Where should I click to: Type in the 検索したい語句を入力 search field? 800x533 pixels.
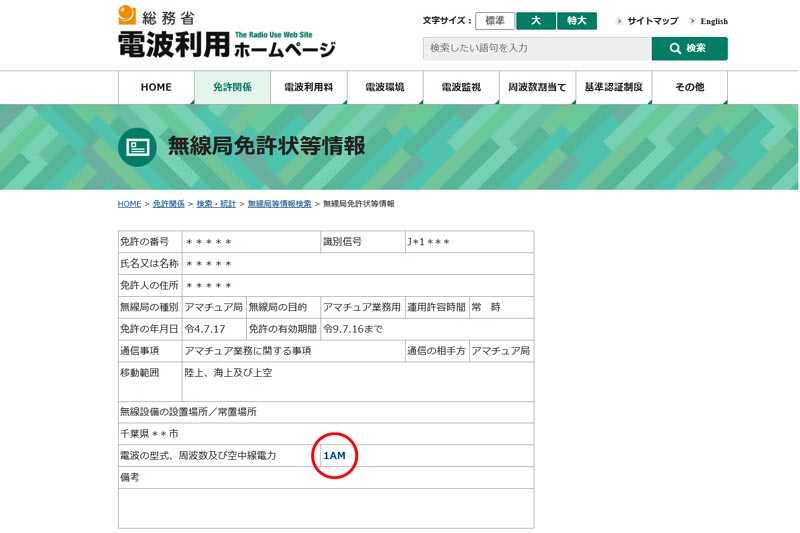pyautogui.click(x=537, y=48)
